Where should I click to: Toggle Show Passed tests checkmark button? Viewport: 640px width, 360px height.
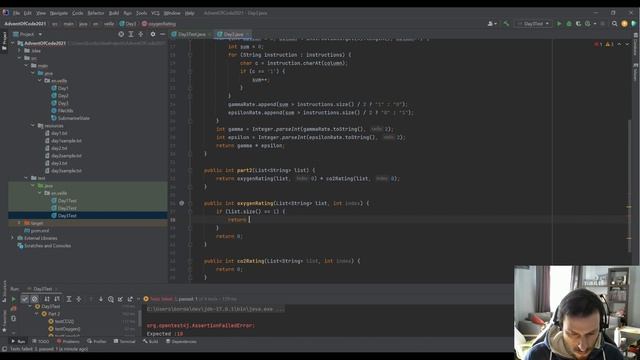[x=24, y=299]
